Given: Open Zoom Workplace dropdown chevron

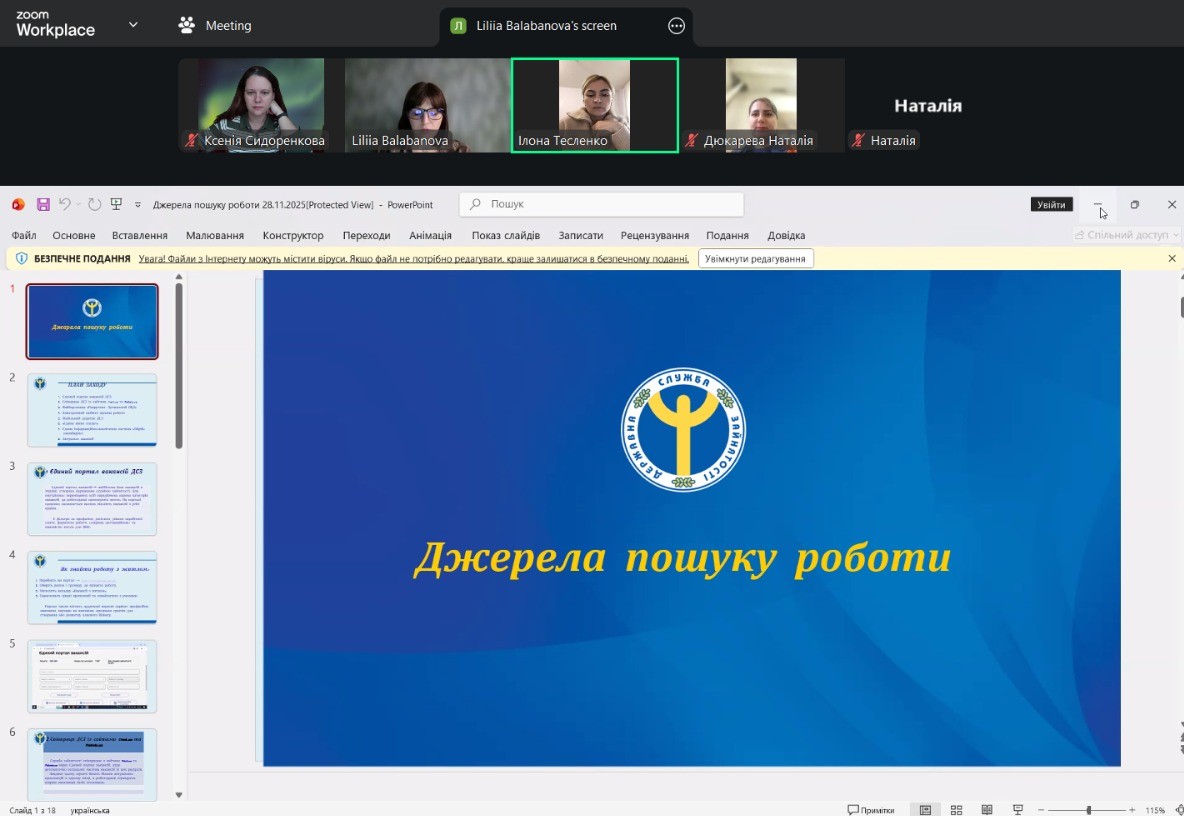Looking at the screenshot, I should point(133,25).
